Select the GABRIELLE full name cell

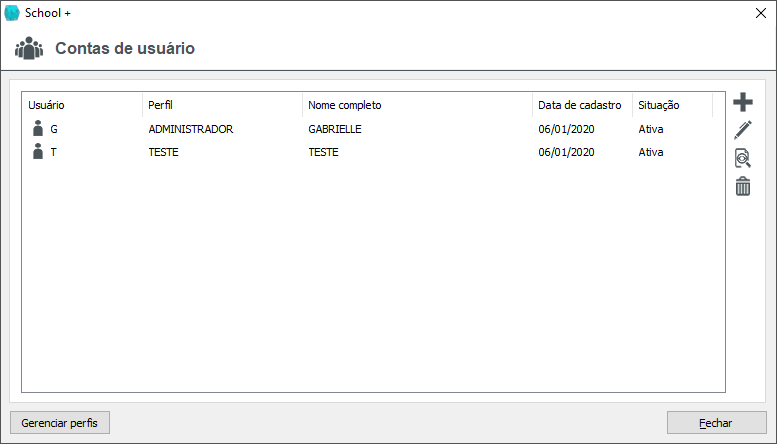point(335,129)
